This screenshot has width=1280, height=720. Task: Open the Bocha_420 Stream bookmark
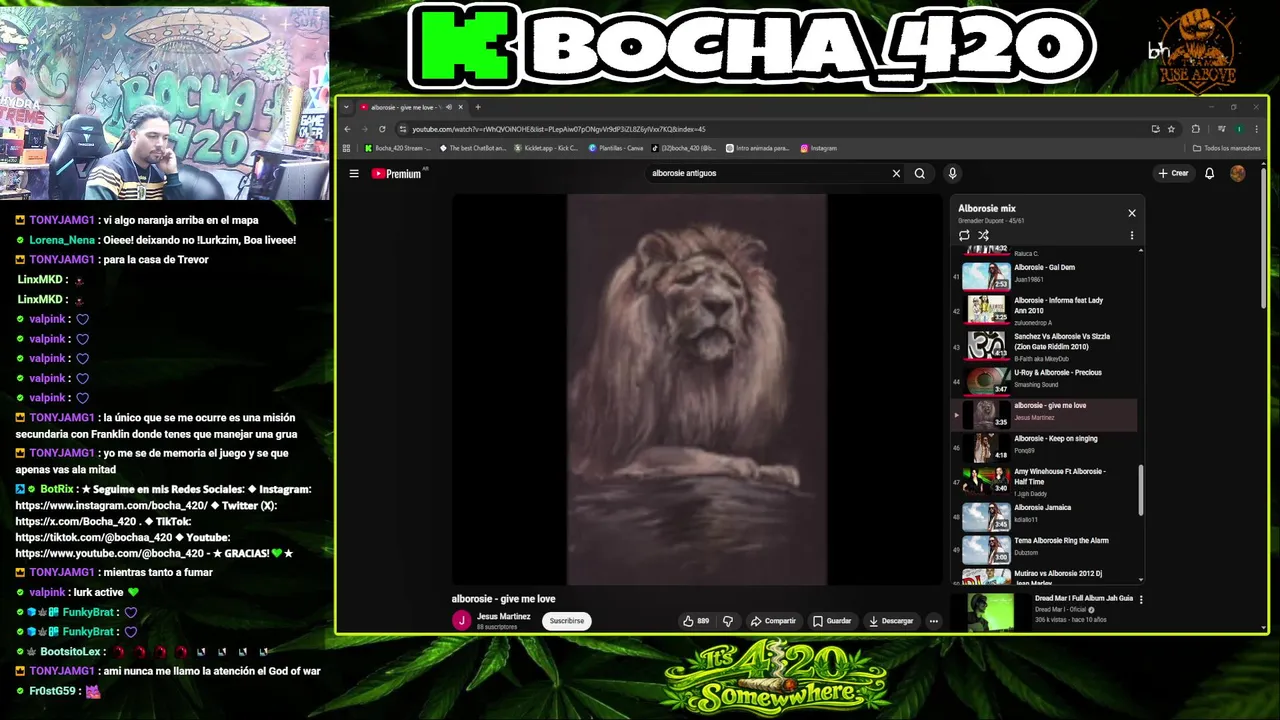tap(398, 148)
